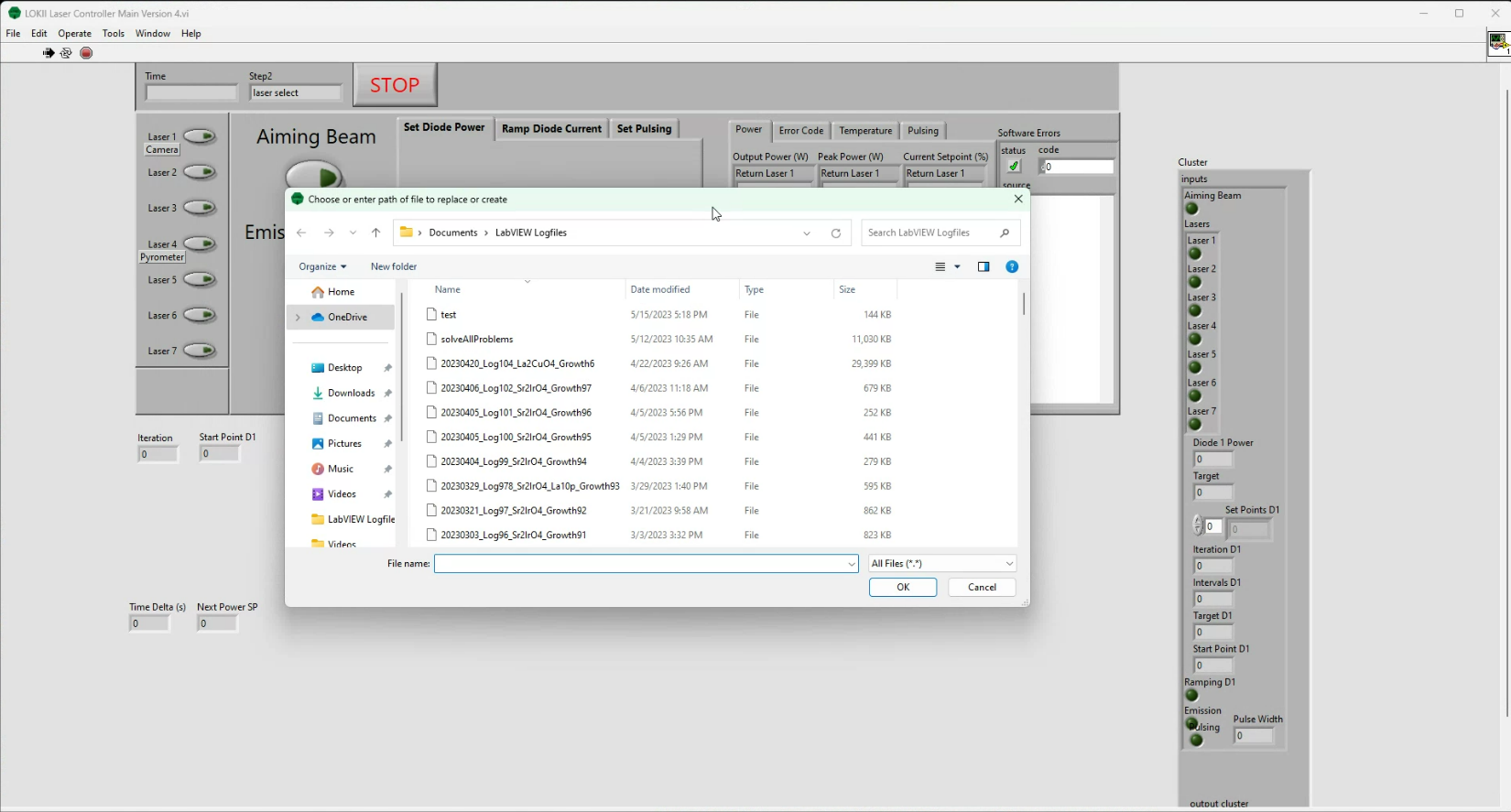Click the Step2 laser select field
Screen dimensions: 1511x812
pyautogui.click(x=296, y=92)
